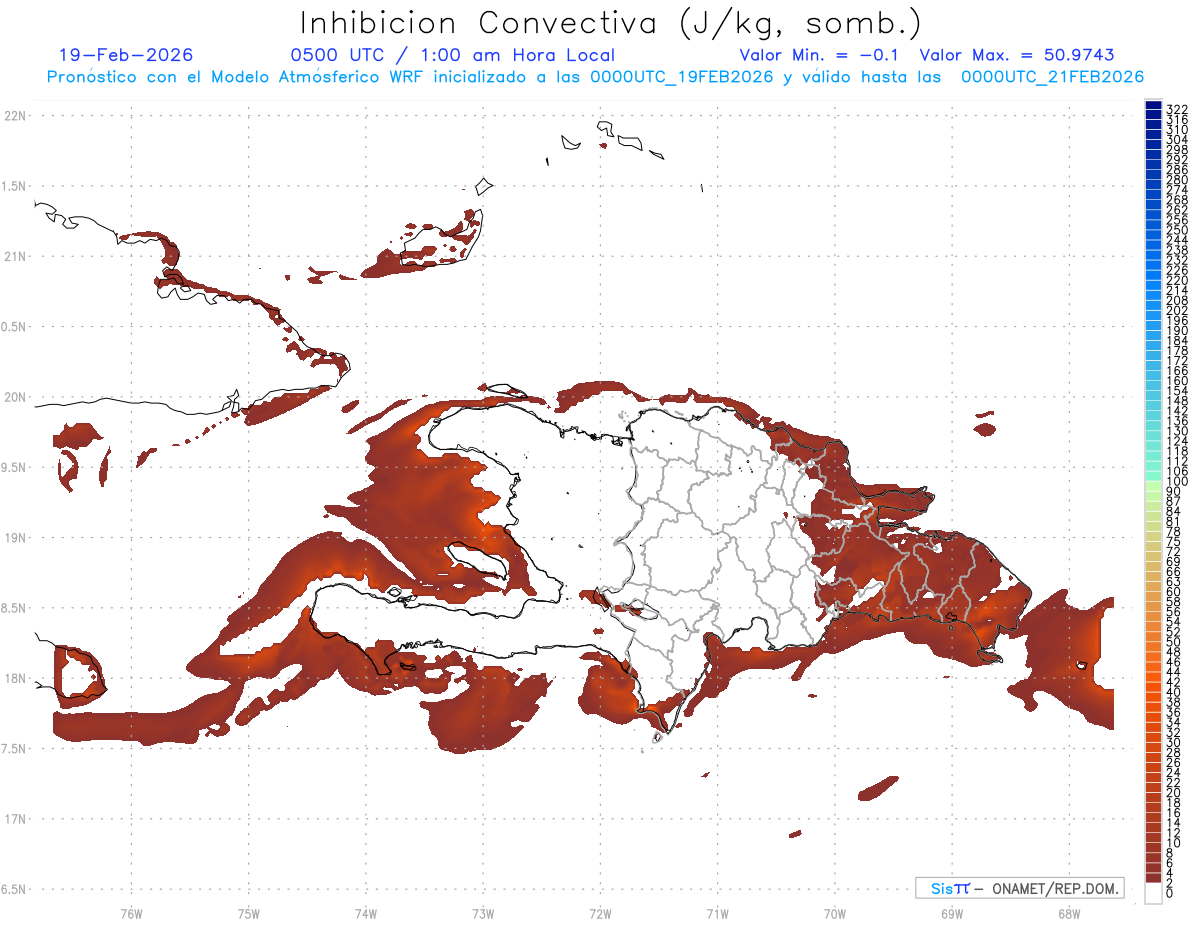This screenshot has width=1200, height=927.
Task: Click the 20N latitude label
Action: click(x=15, y=397)
